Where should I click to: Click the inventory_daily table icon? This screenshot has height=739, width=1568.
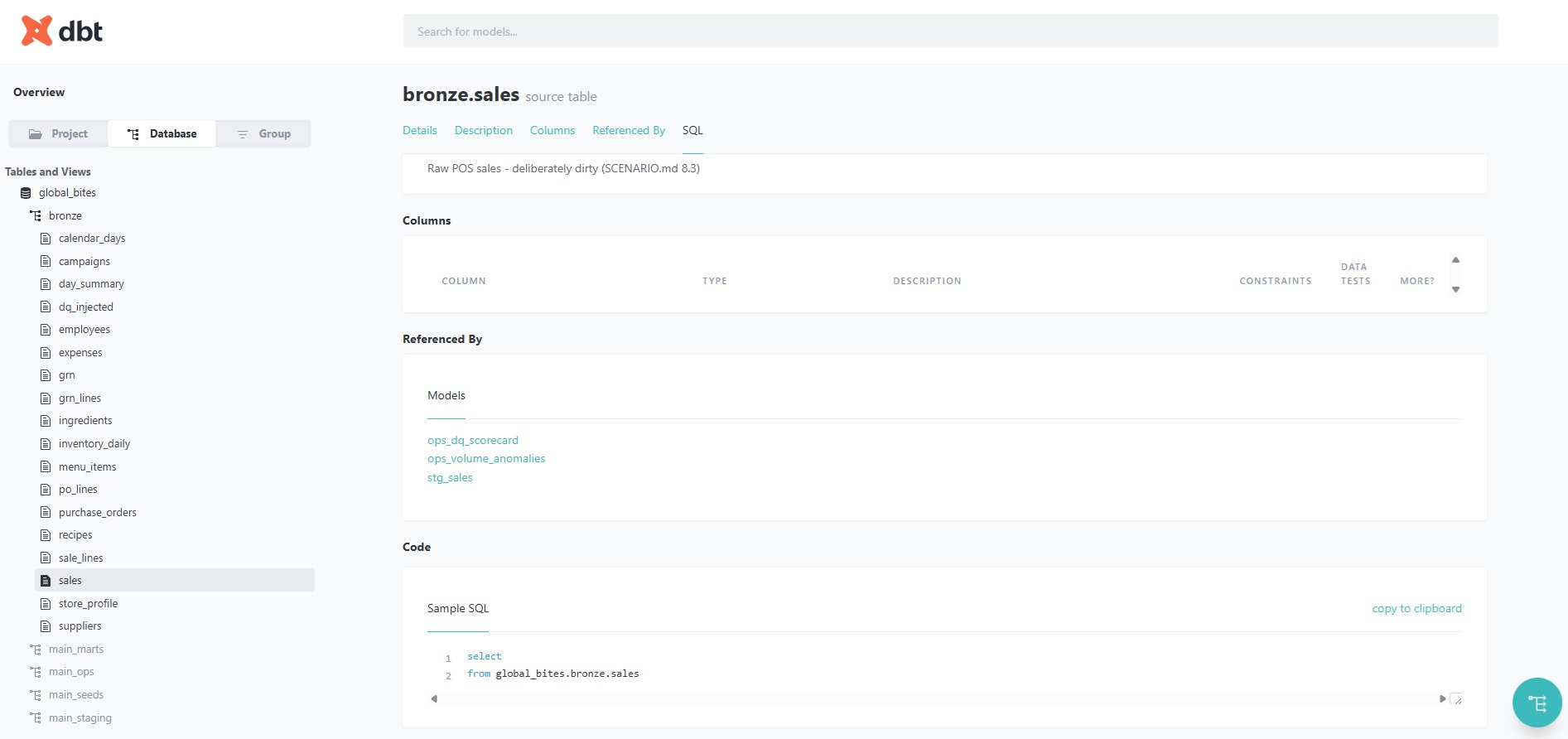(x=46, y=444)
